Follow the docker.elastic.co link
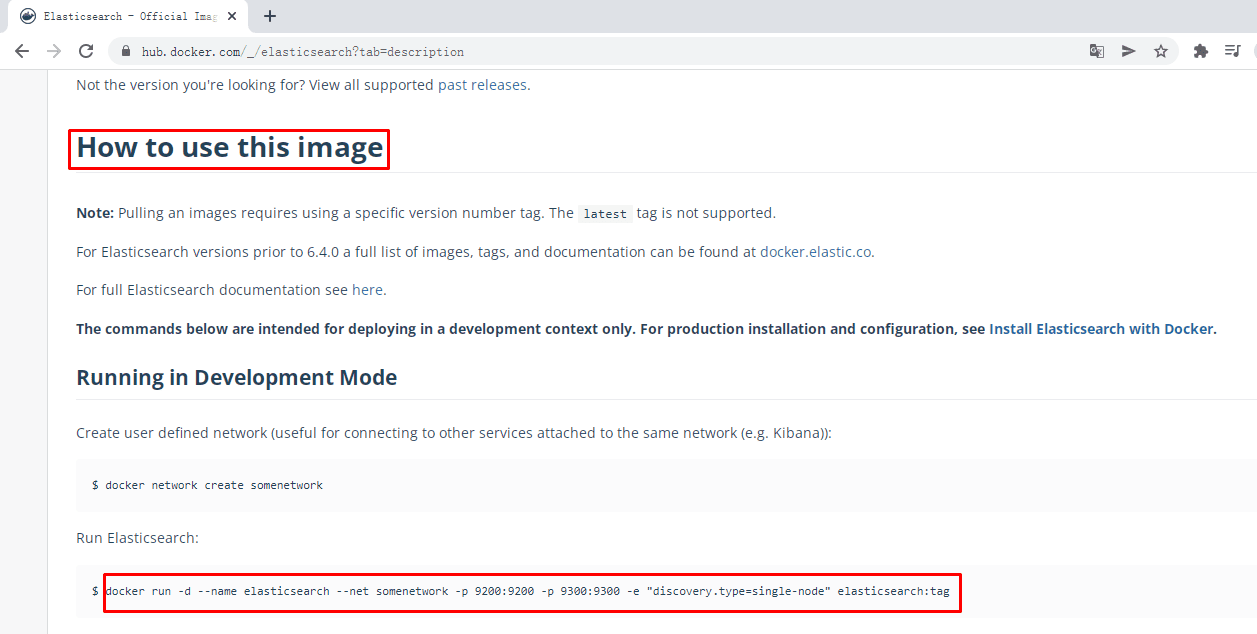1257x634 pixels. tap(816, 252)
